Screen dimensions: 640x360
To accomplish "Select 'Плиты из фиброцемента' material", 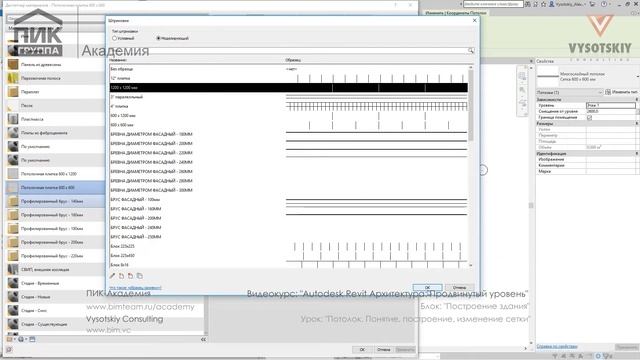I will pyautogui.click(x=56, y=133).
